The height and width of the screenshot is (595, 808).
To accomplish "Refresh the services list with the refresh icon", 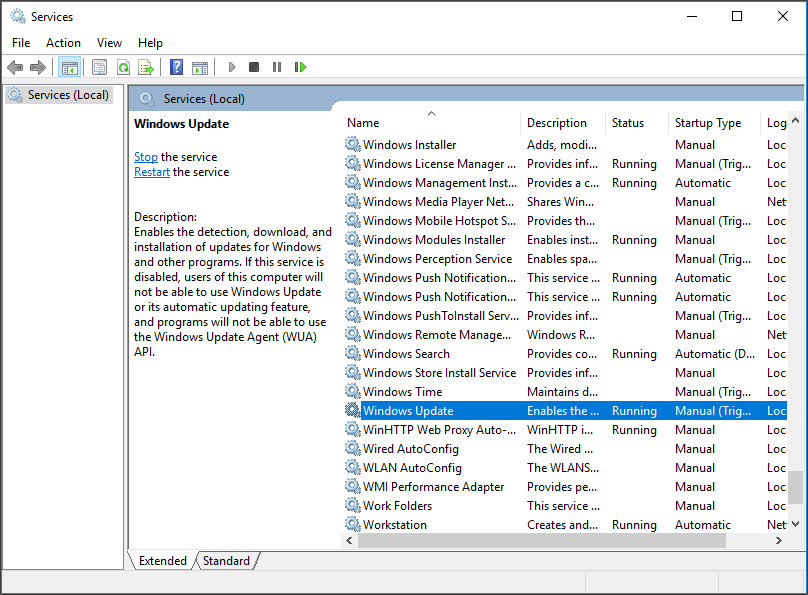I will point(123,67).
